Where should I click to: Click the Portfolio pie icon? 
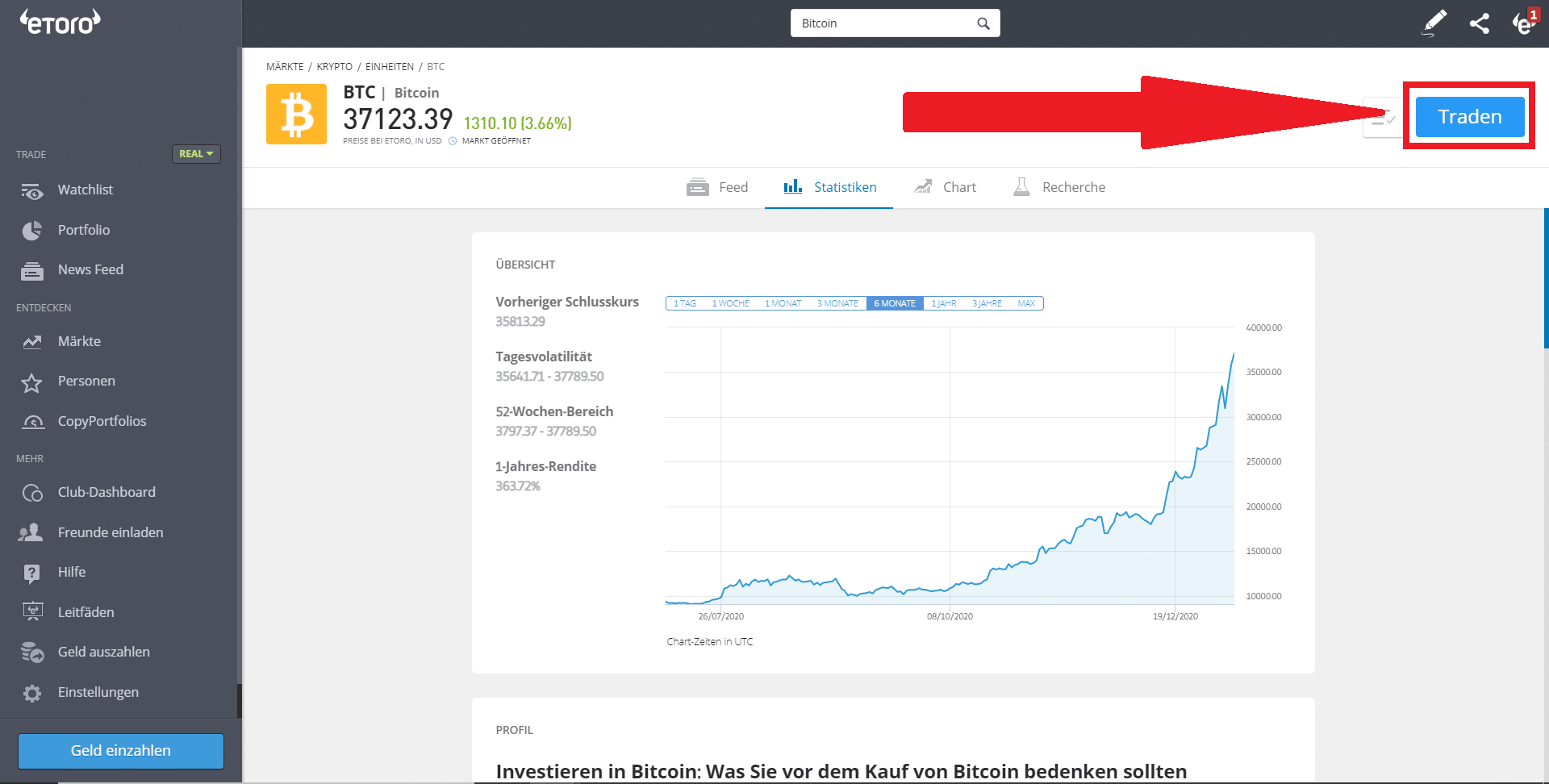[x=32, y=231]
